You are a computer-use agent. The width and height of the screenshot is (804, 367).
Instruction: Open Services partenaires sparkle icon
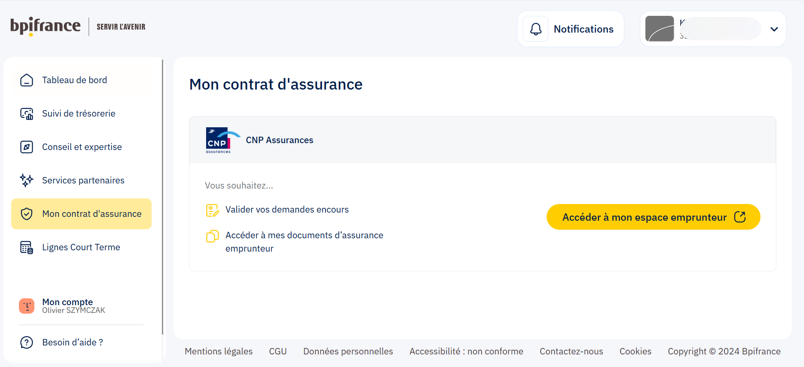(26, 180)
